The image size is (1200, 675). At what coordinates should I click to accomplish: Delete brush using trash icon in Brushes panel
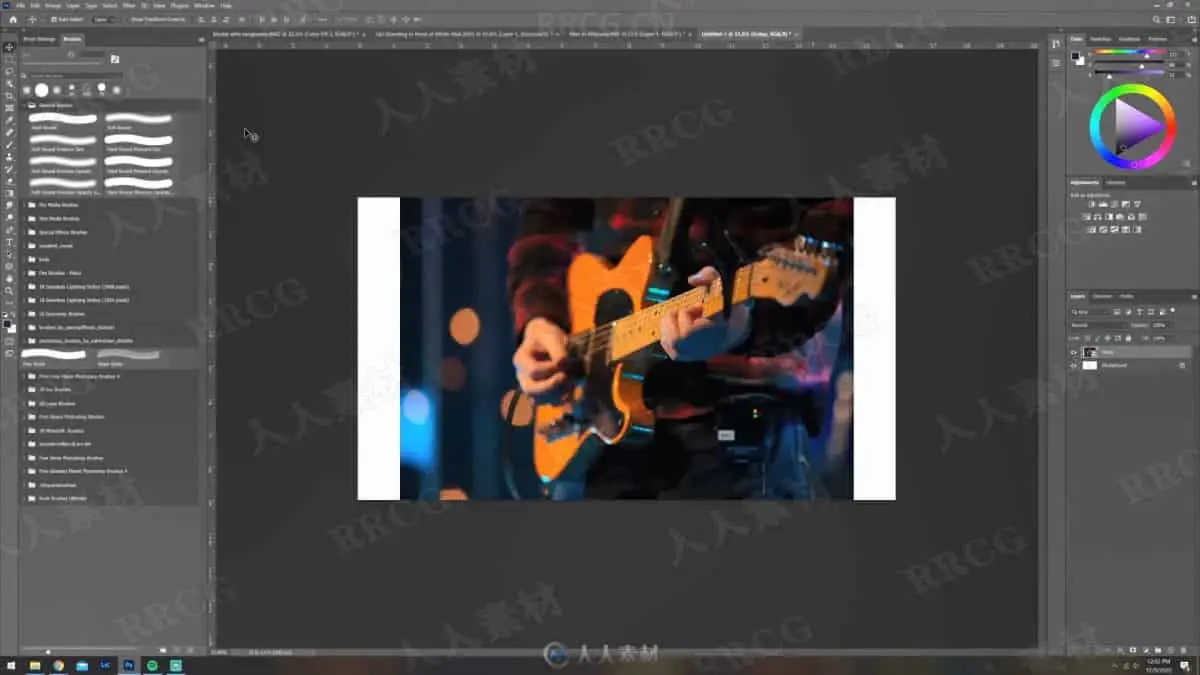[191, 650]
